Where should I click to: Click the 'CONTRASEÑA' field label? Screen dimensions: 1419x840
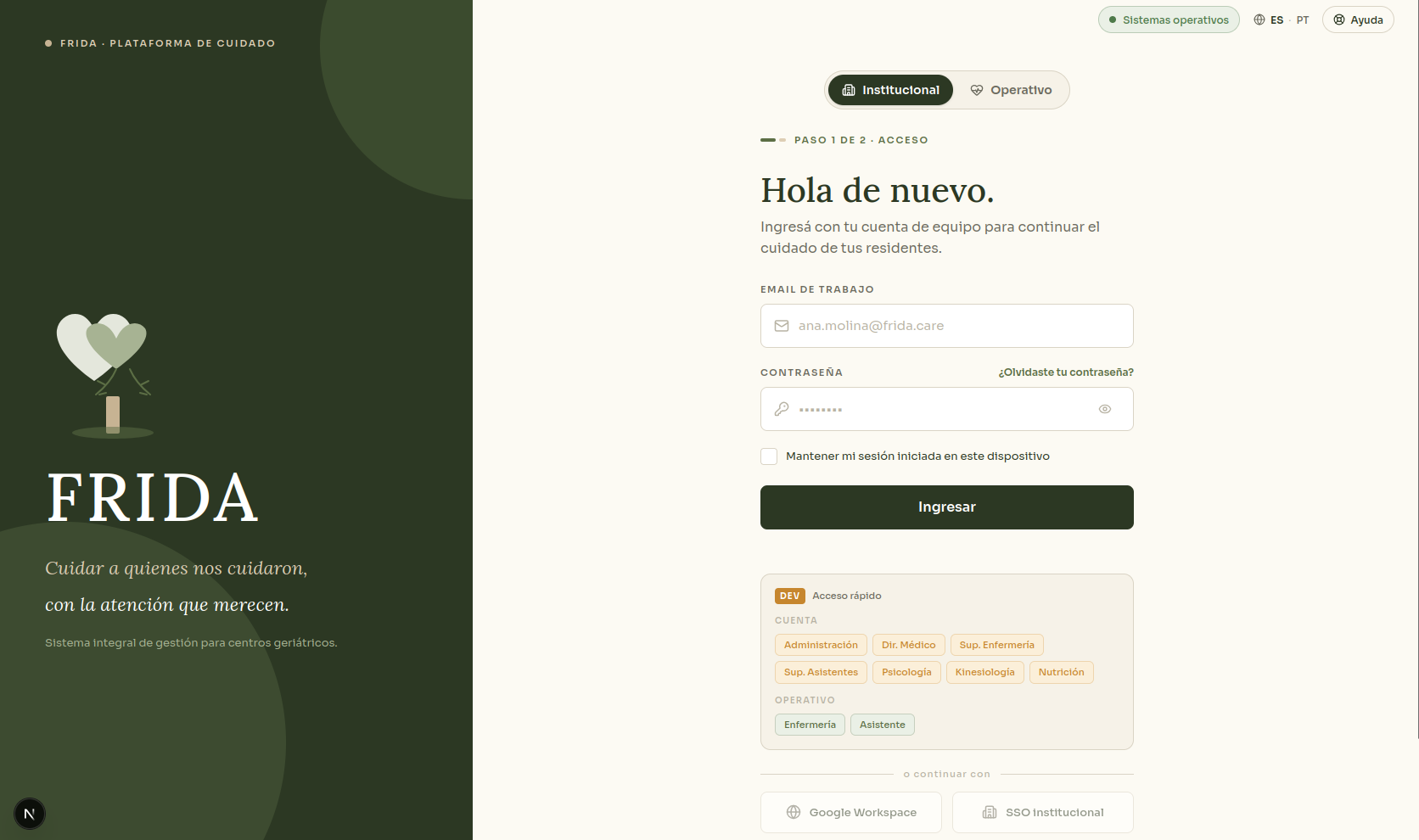pyautogui.click(x=801, y=372)
